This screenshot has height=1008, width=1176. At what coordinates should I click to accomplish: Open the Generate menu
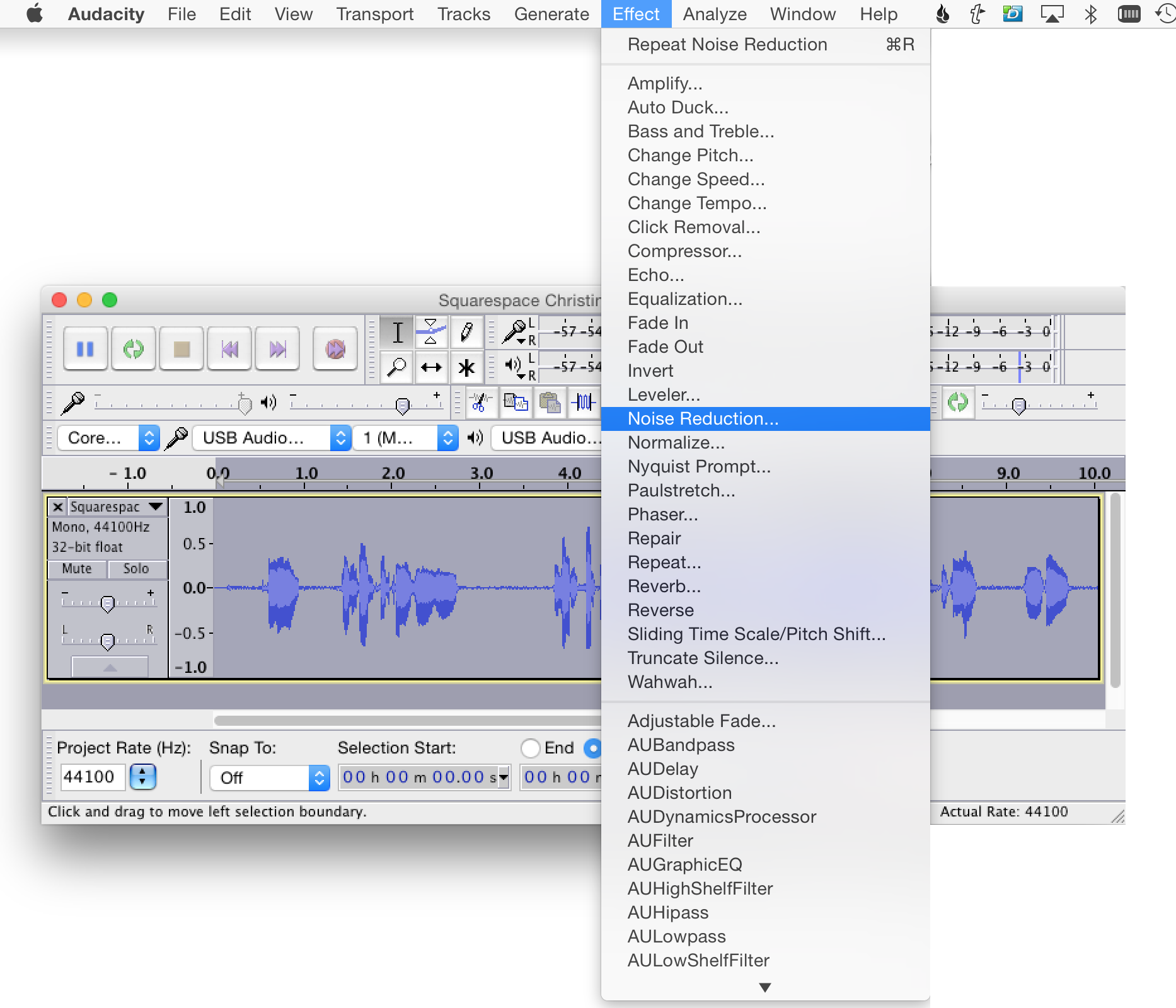551,14
